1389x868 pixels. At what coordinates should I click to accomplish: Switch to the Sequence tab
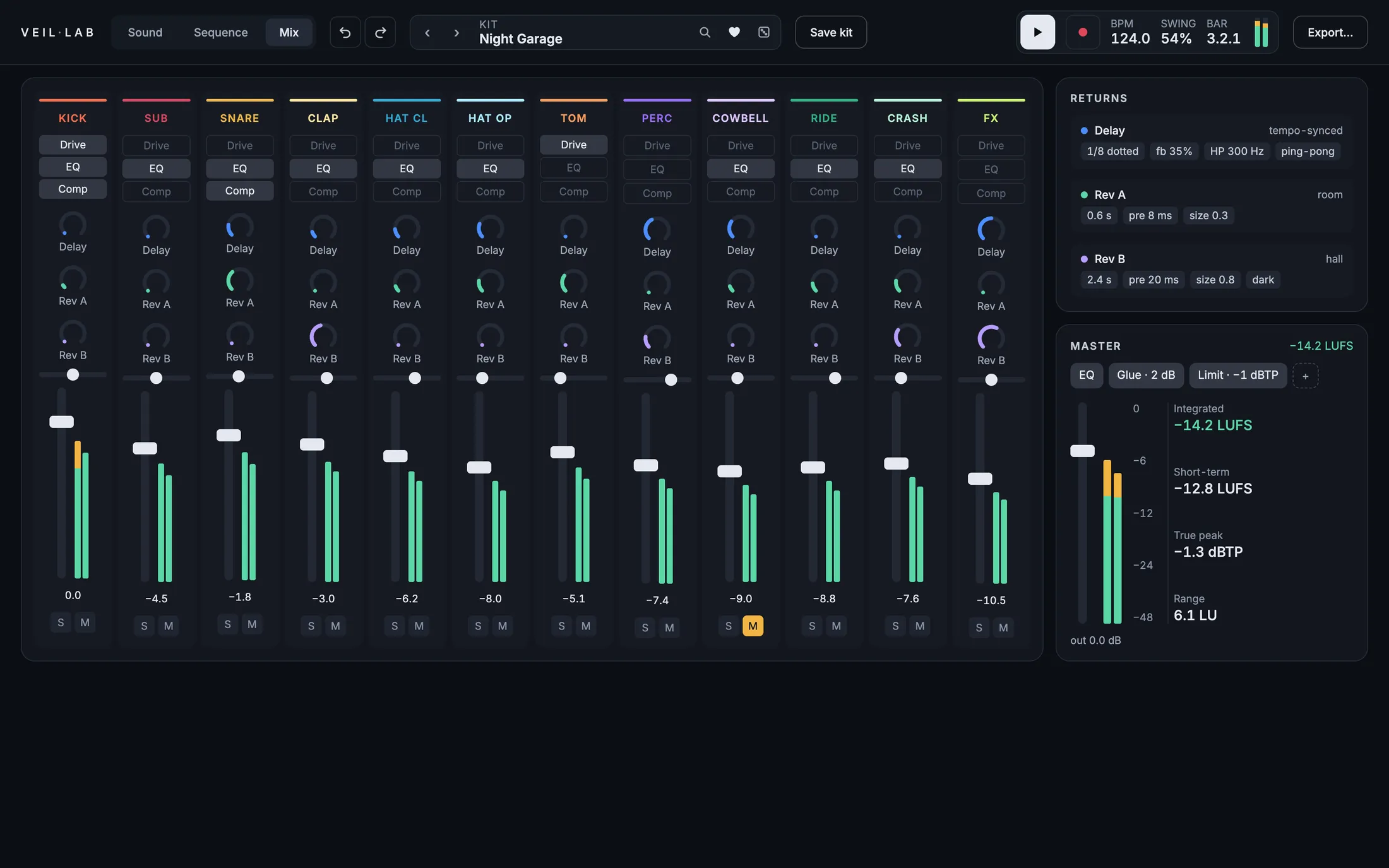pyautogui.click(x=220, y=32)
